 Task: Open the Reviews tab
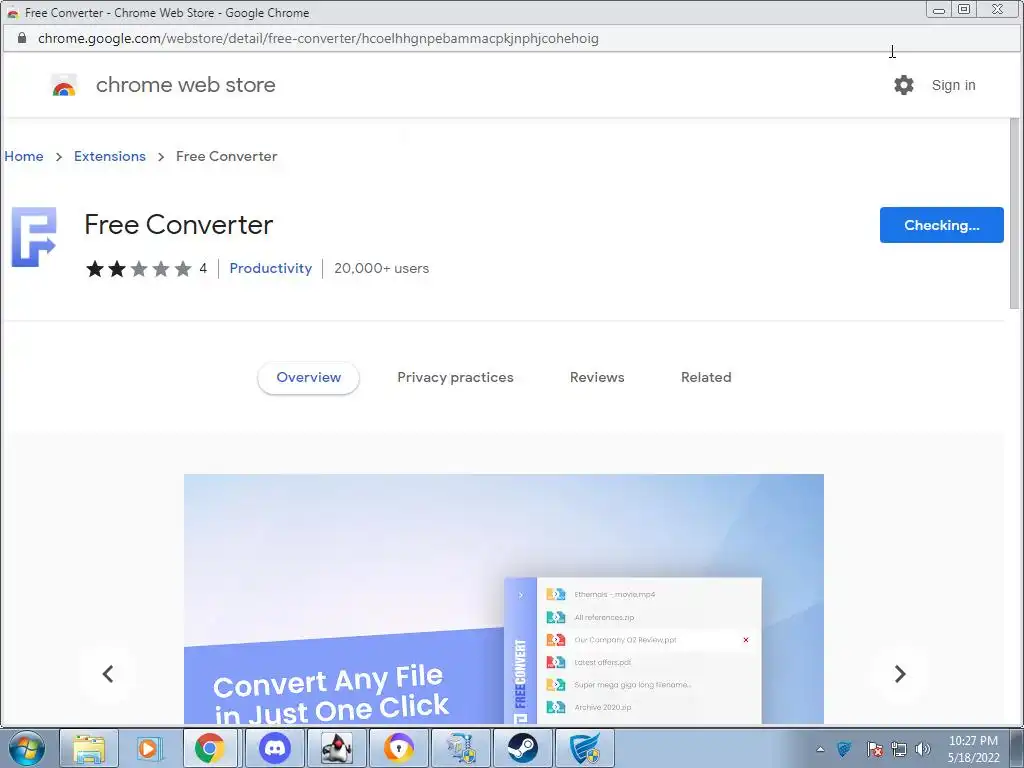597,377
